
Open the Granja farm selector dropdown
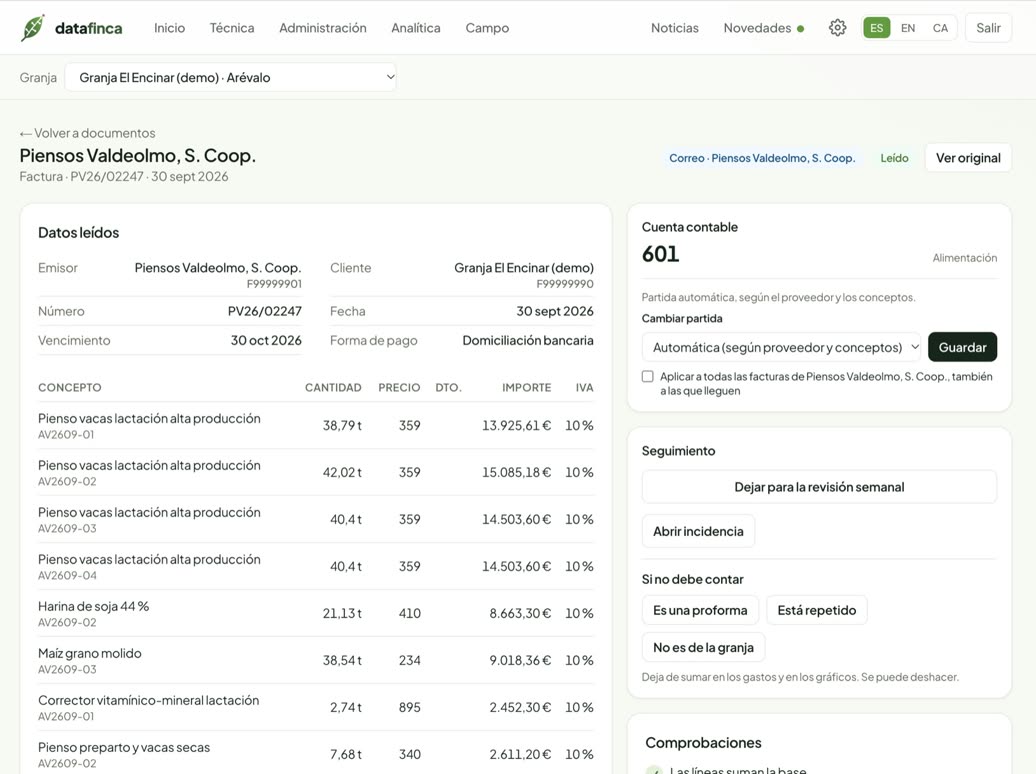click(231, 77)
